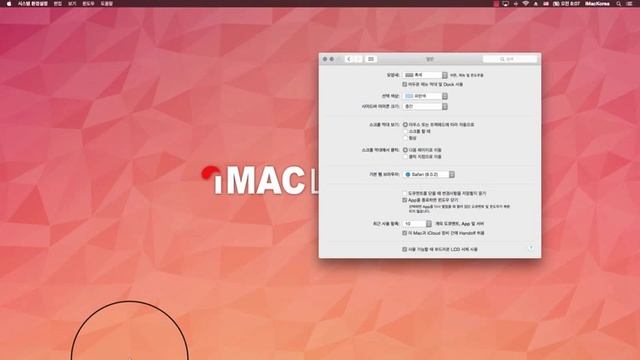Open the Wi-Fi status menu
This screenshot has height=360, width=640.
[526, 4]
